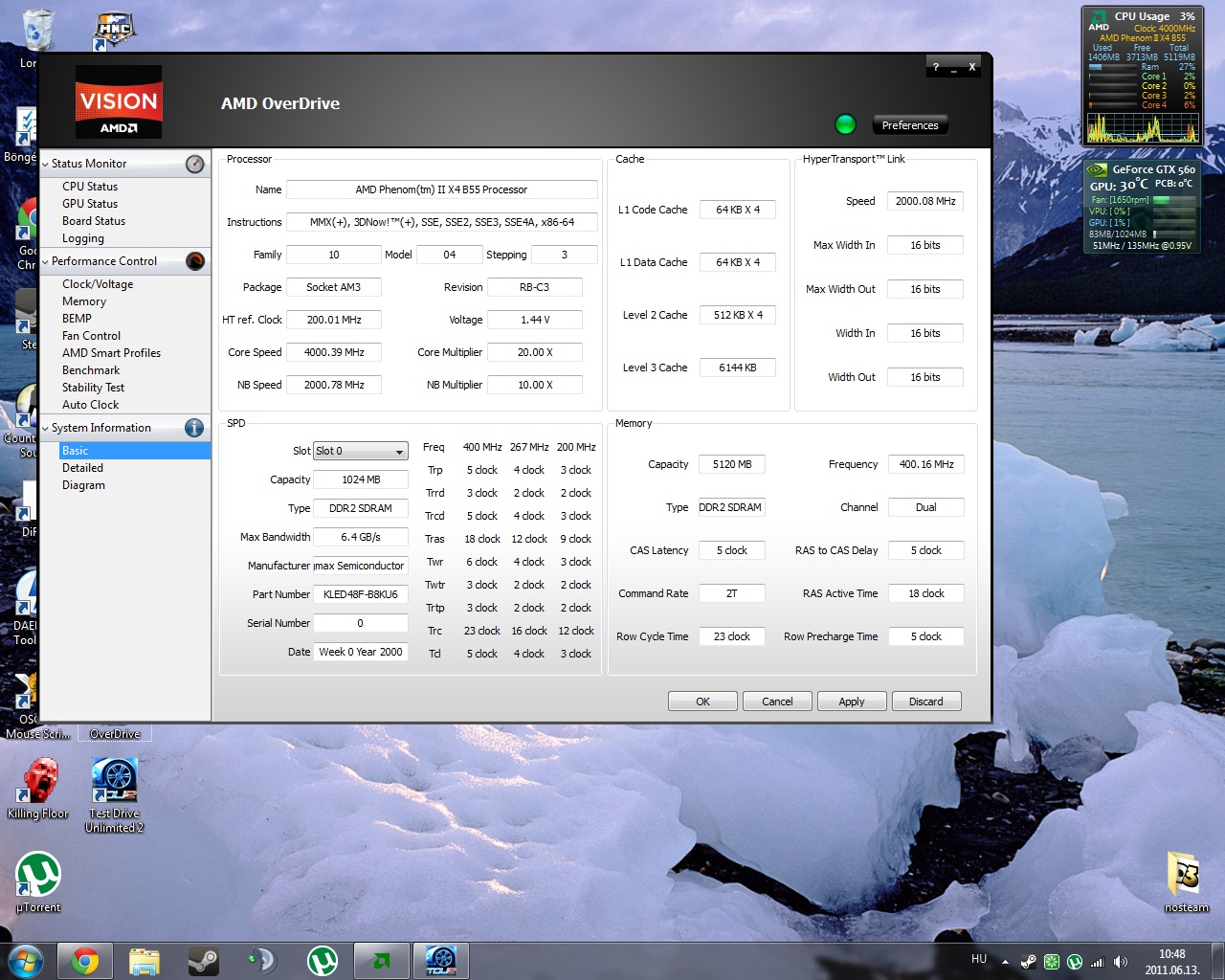Open the CPU Status page
Image resolution: width=1225 pixels, height=980 pixels.
pos(90,187)
